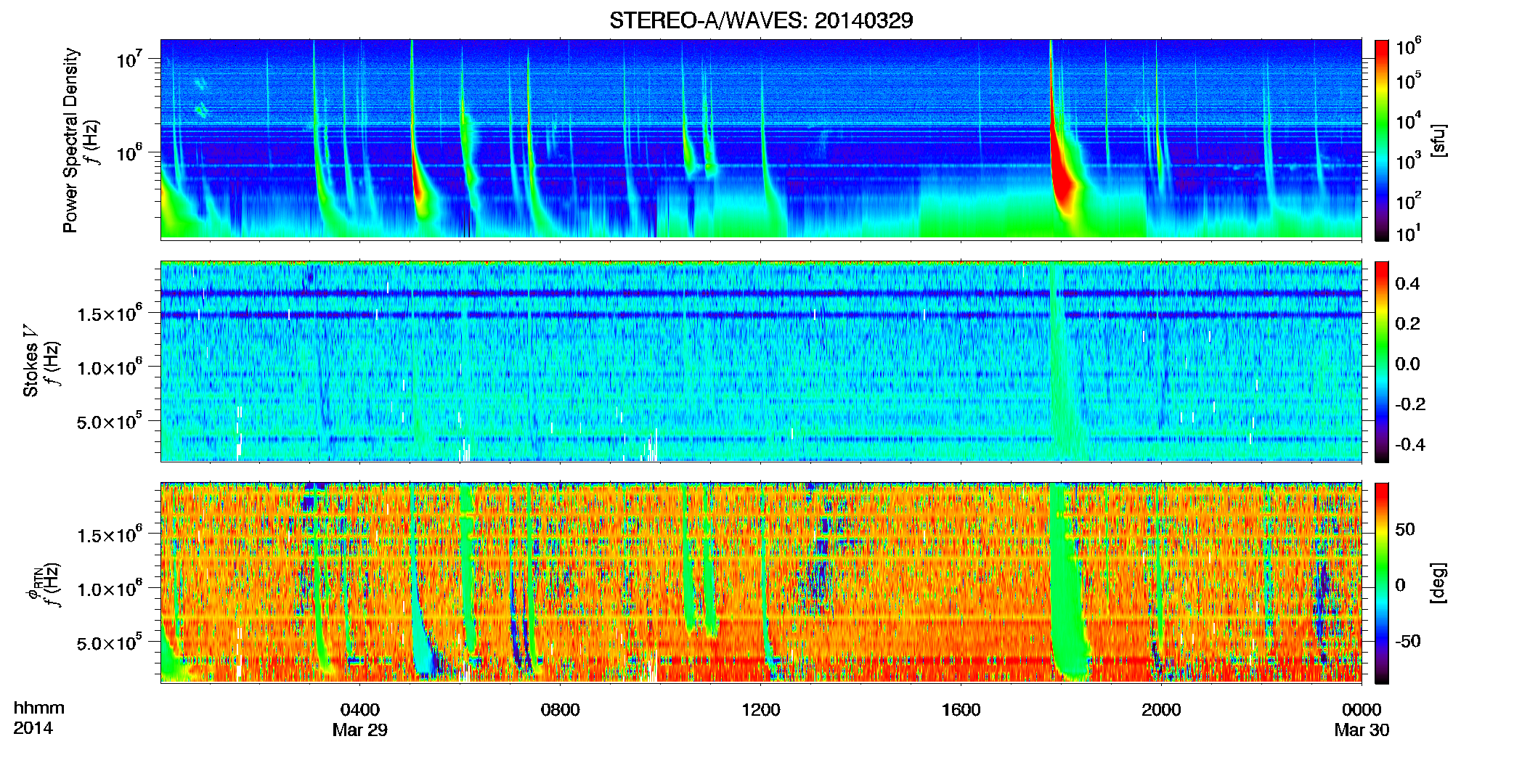Click the top power spectral density colorbar
This screenshot has width=1522, height=784.
click(1382, 140)
